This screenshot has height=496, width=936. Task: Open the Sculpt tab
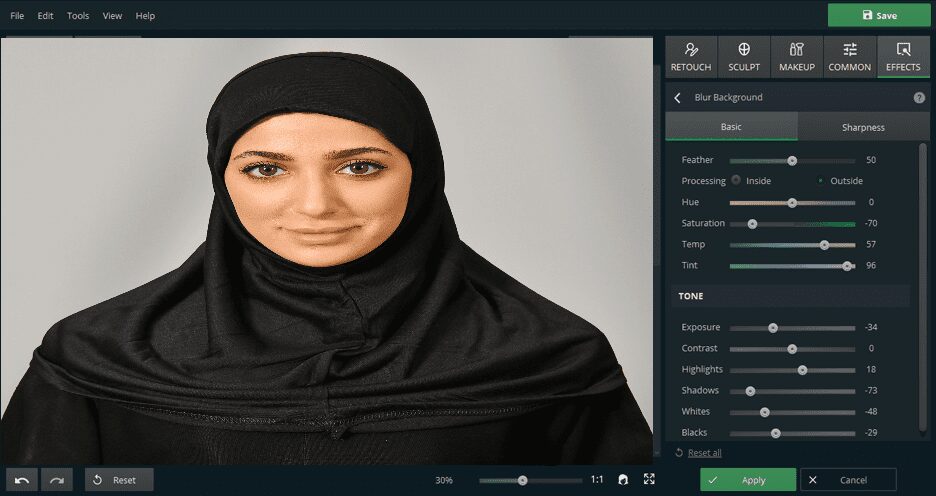[x=744, y=57]
